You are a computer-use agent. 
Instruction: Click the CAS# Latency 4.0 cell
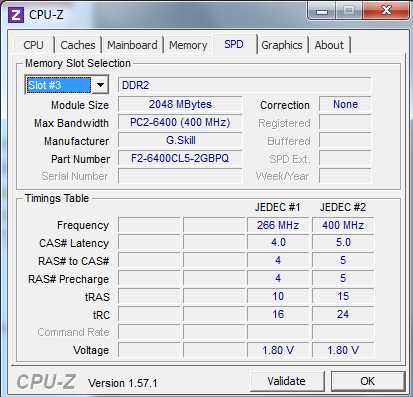[x=278, y=242]
